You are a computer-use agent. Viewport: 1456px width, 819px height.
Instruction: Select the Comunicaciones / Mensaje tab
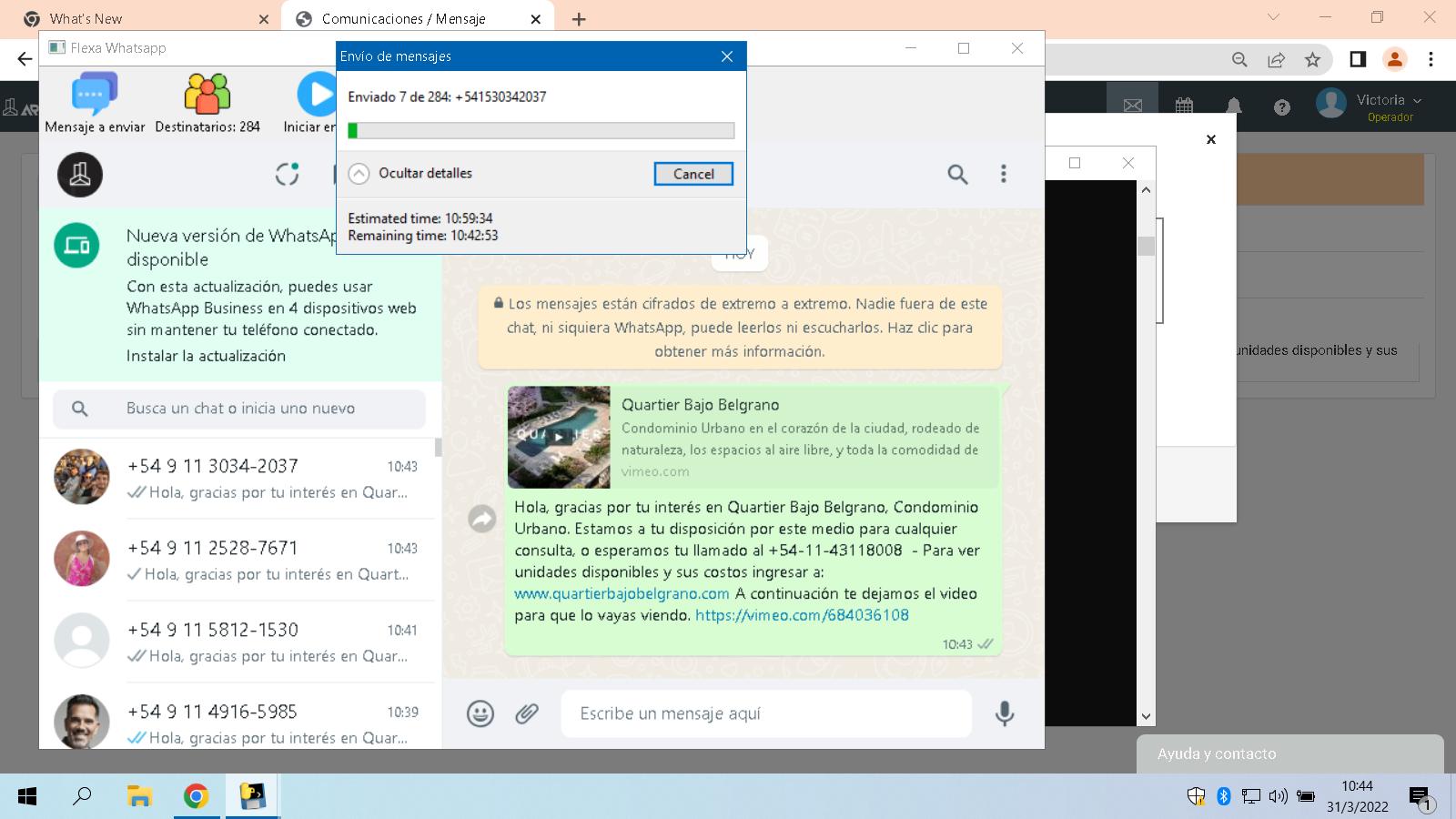(417, 19)
